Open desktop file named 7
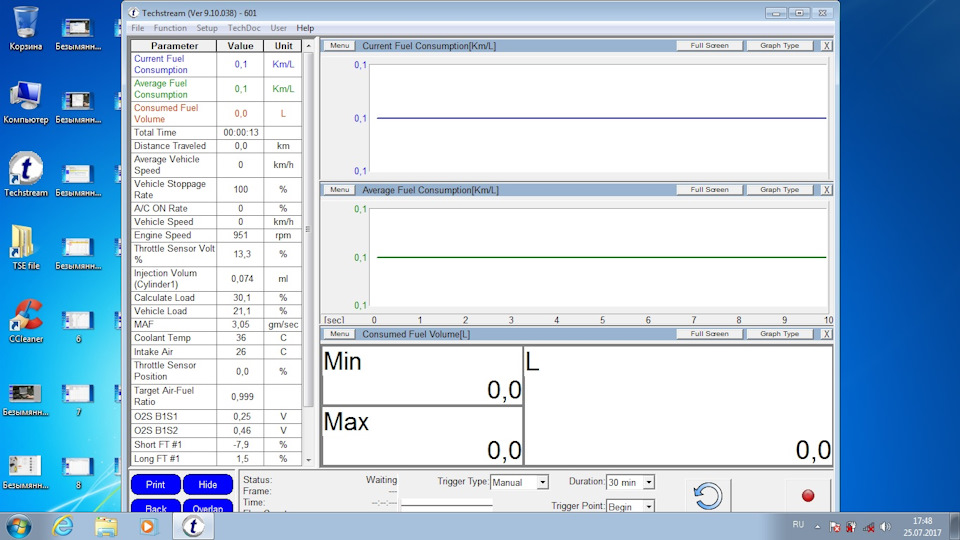 tap(78, 399)
